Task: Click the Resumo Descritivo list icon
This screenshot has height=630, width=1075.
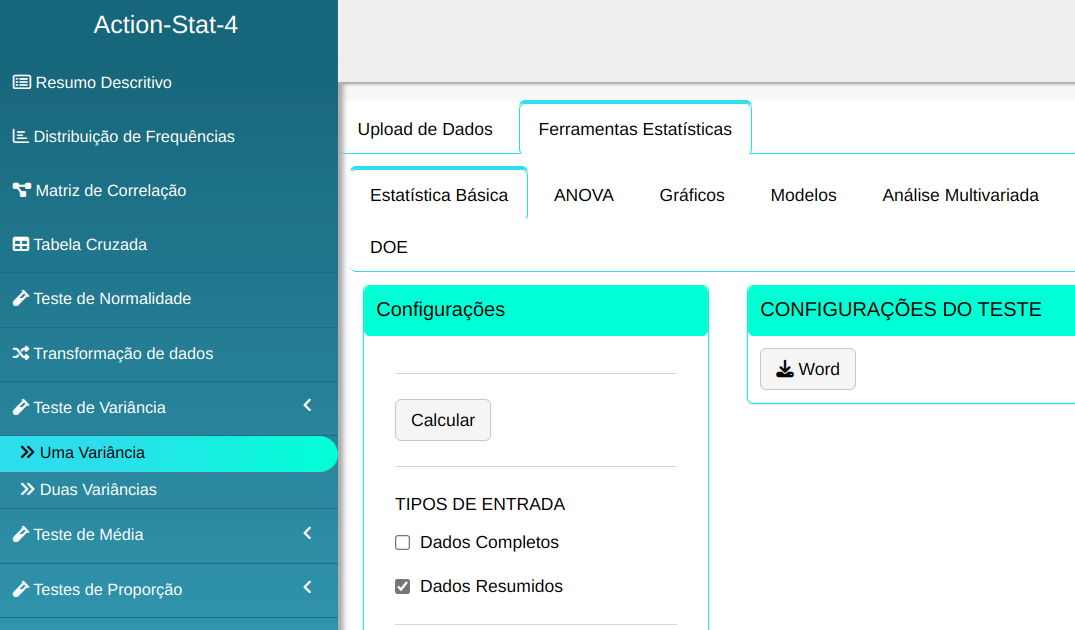Action: (x=21, y=82)
